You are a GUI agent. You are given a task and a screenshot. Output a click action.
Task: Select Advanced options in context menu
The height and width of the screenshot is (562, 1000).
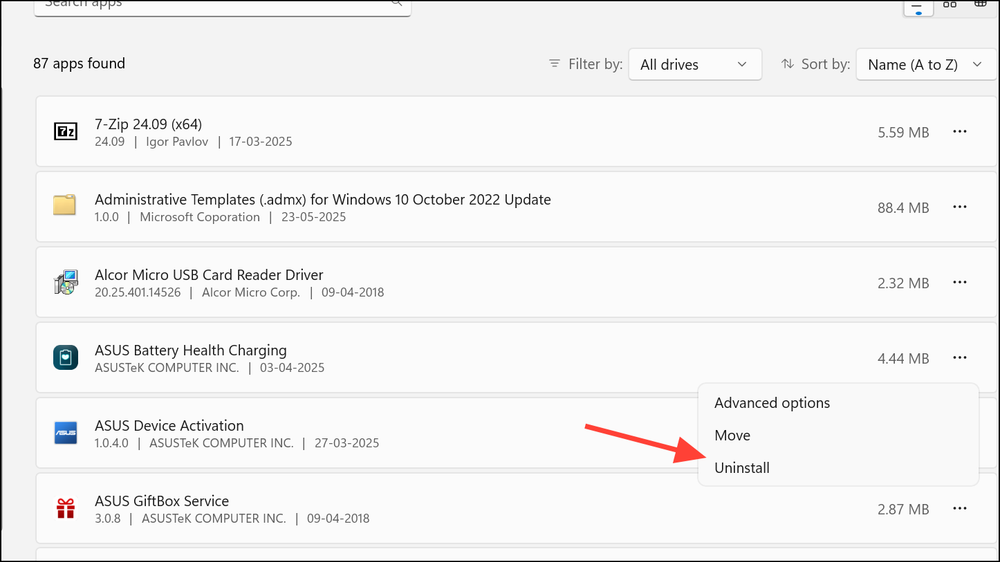click(772, 403)
